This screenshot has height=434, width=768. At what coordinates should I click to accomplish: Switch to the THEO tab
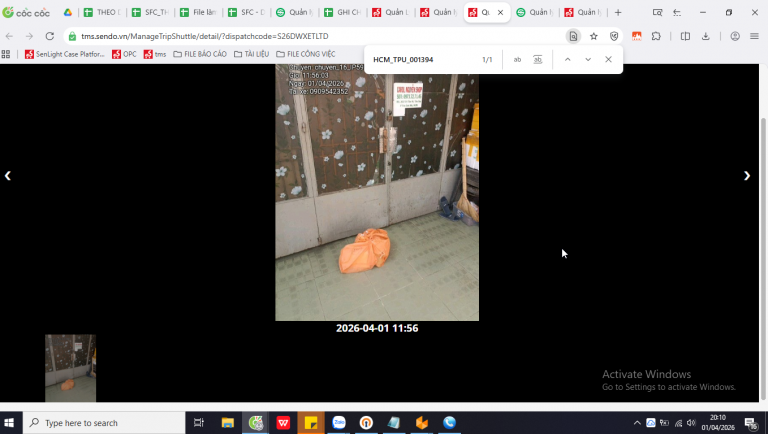point(102,12)
